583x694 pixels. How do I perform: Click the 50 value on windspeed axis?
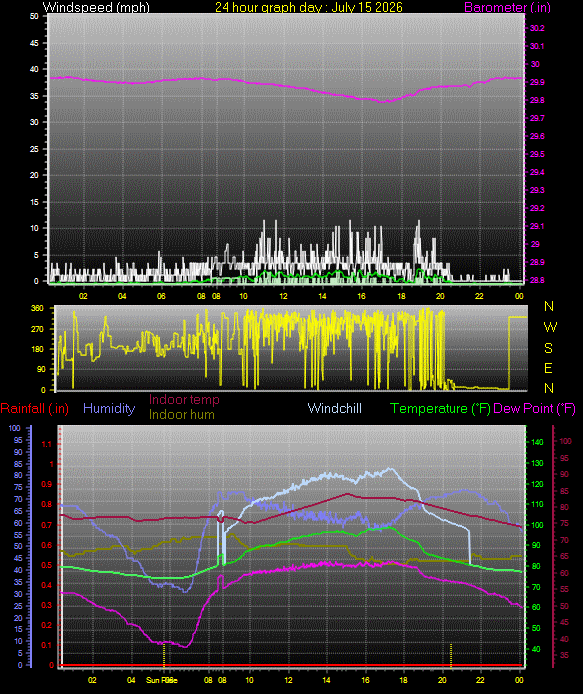[x=34, y=16]
